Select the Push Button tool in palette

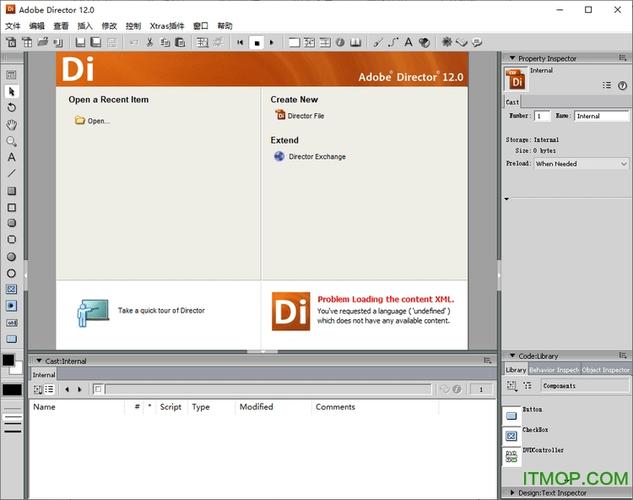click(x=11, y=339)
